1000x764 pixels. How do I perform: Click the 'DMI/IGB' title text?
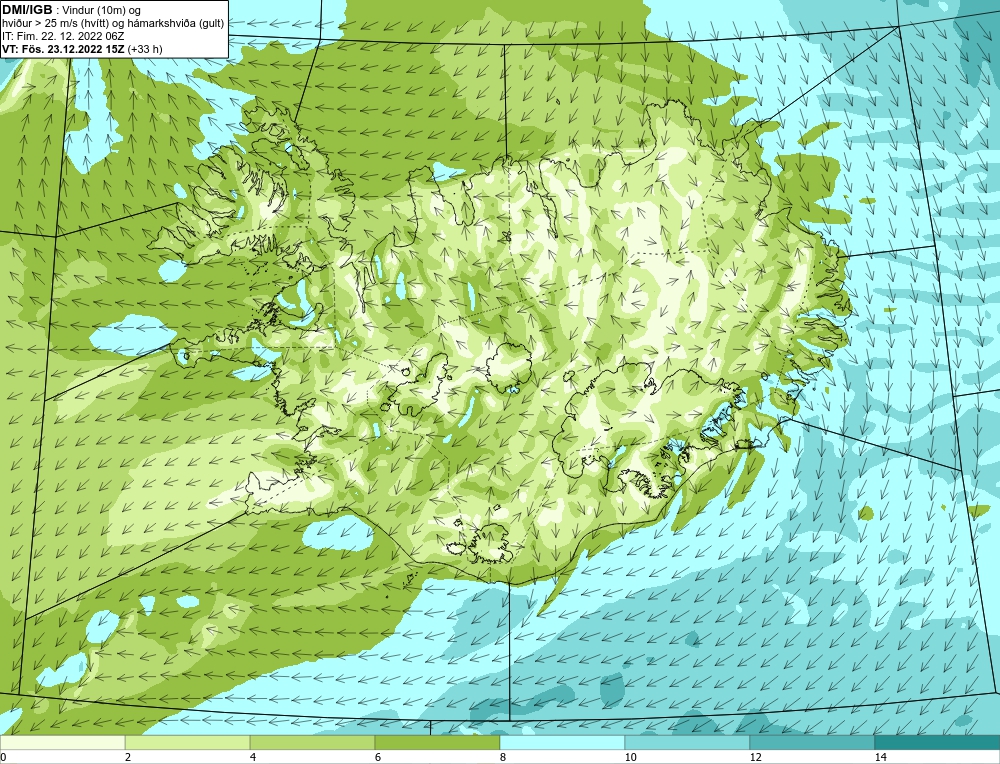coord(27,10)
